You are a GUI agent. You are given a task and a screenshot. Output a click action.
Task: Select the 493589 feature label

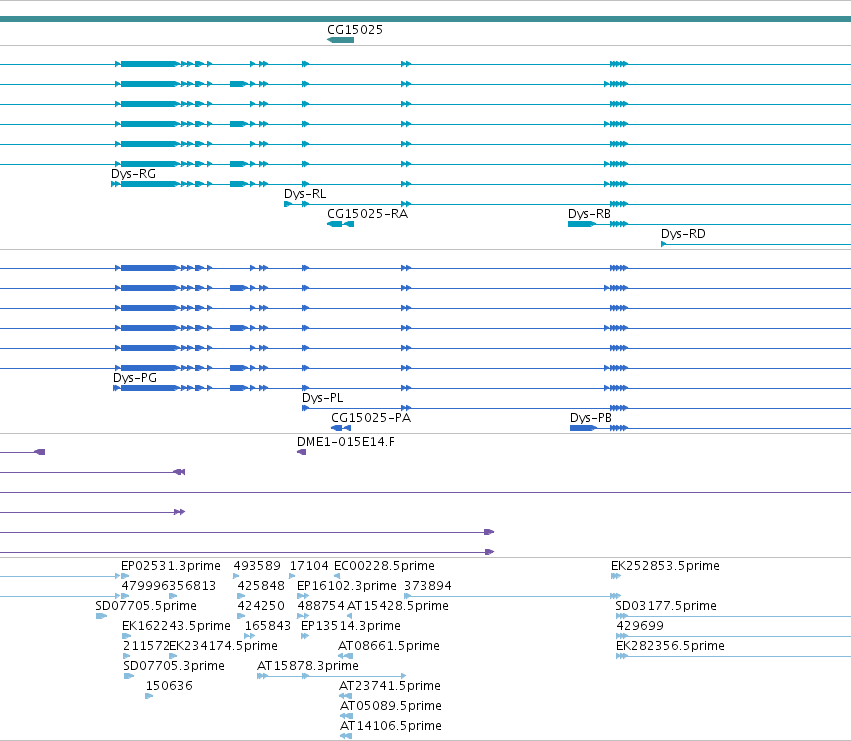coord(257,566)
